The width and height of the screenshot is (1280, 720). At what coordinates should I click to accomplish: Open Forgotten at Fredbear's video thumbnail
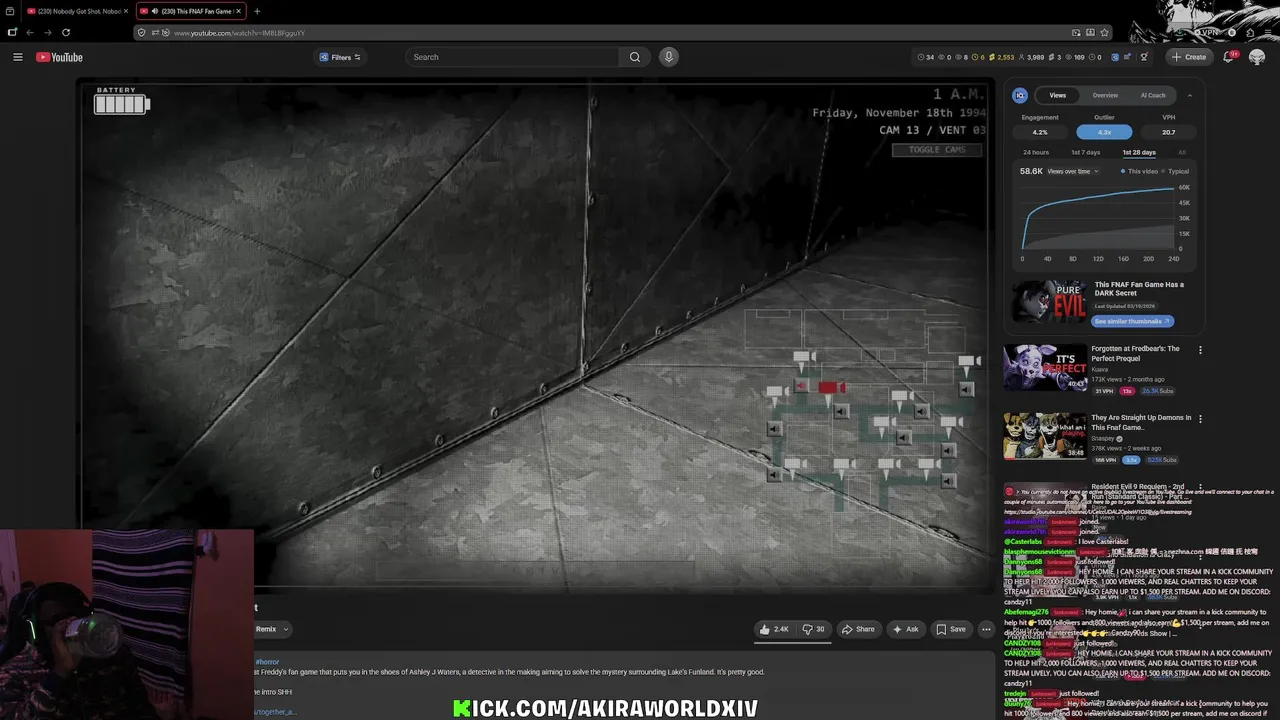pyautogui.click(x=1045, y=367)
